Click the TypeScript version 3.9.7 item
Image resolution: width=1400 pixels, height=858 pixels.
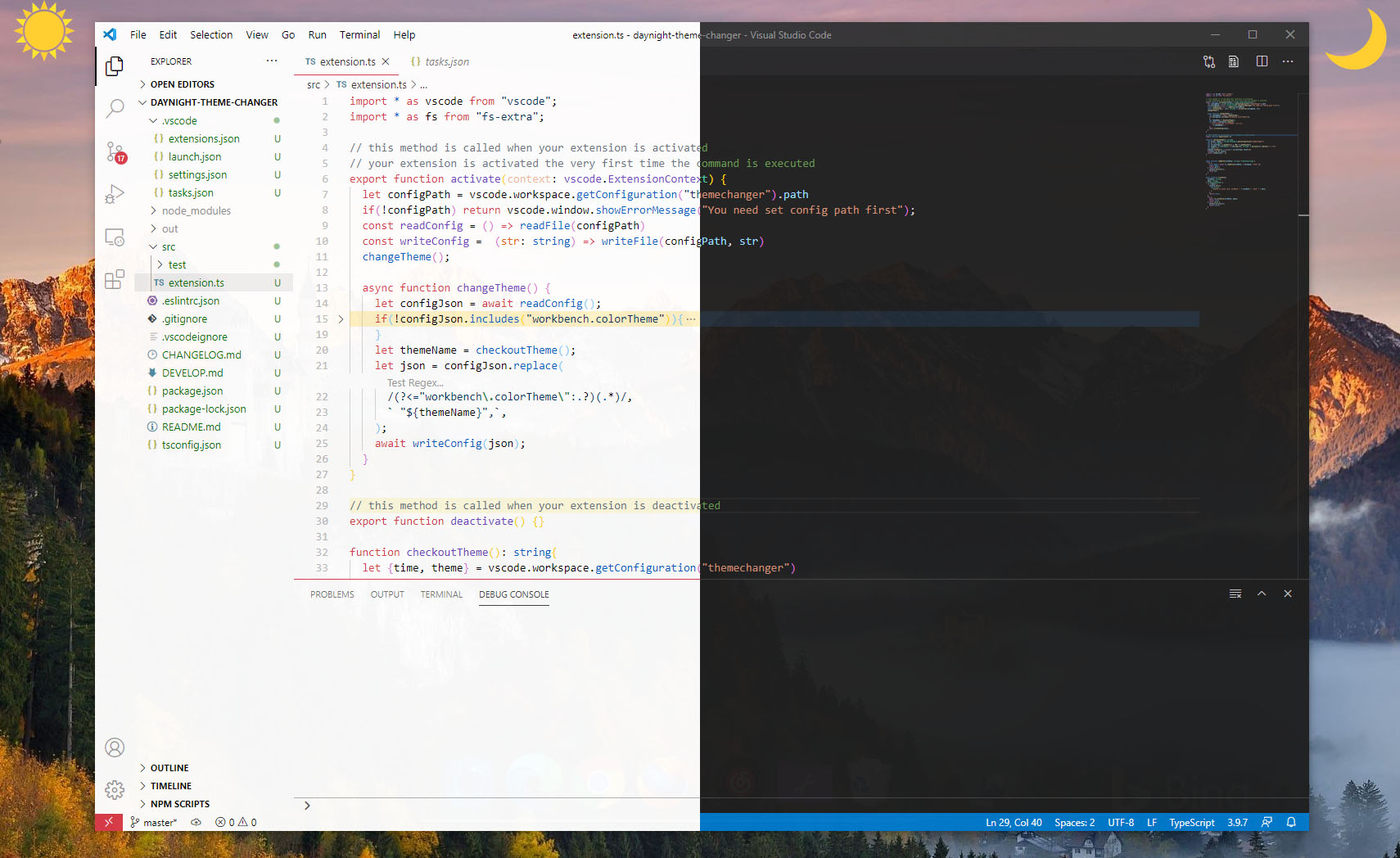pyautogui.click(x=1237, y=822)
